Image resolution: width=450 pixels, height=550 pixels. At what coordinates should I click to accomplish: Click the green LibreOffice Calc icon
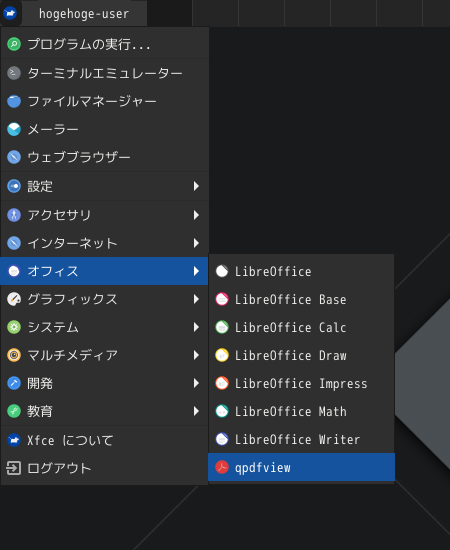222,327
